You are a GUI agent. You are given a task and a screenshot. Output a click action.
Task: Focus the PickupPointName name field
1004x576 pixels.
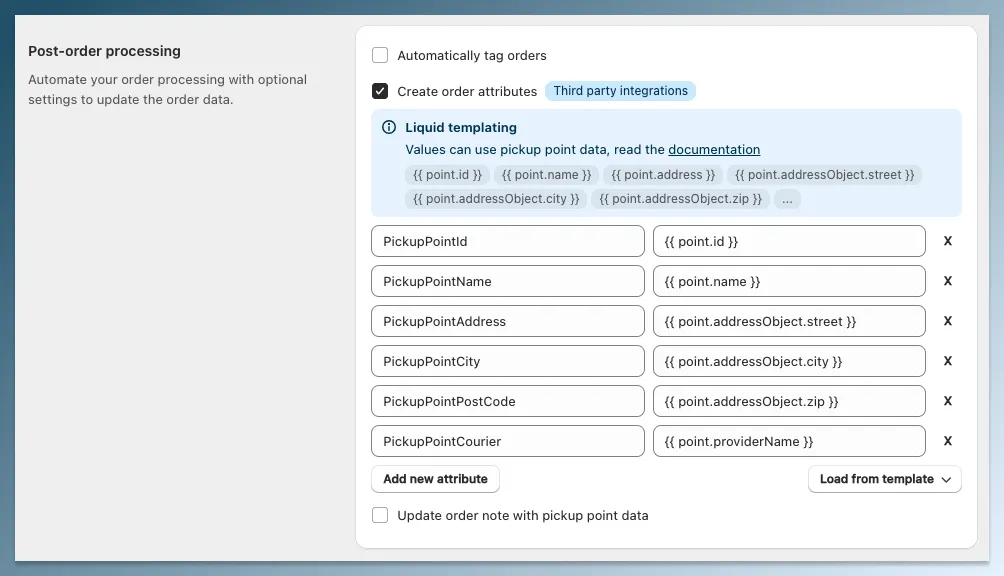point(508,282)
